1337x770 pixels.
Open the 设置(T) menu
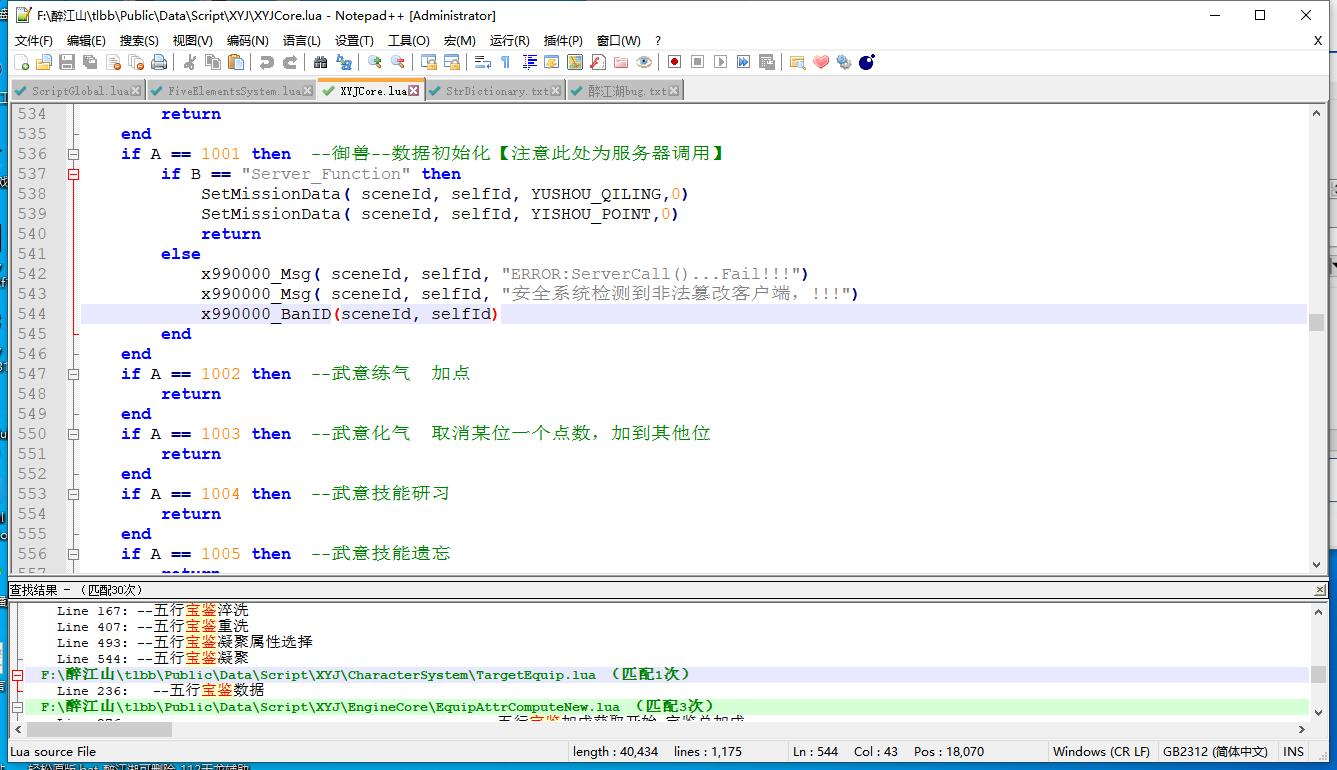[x=354, y=41]
